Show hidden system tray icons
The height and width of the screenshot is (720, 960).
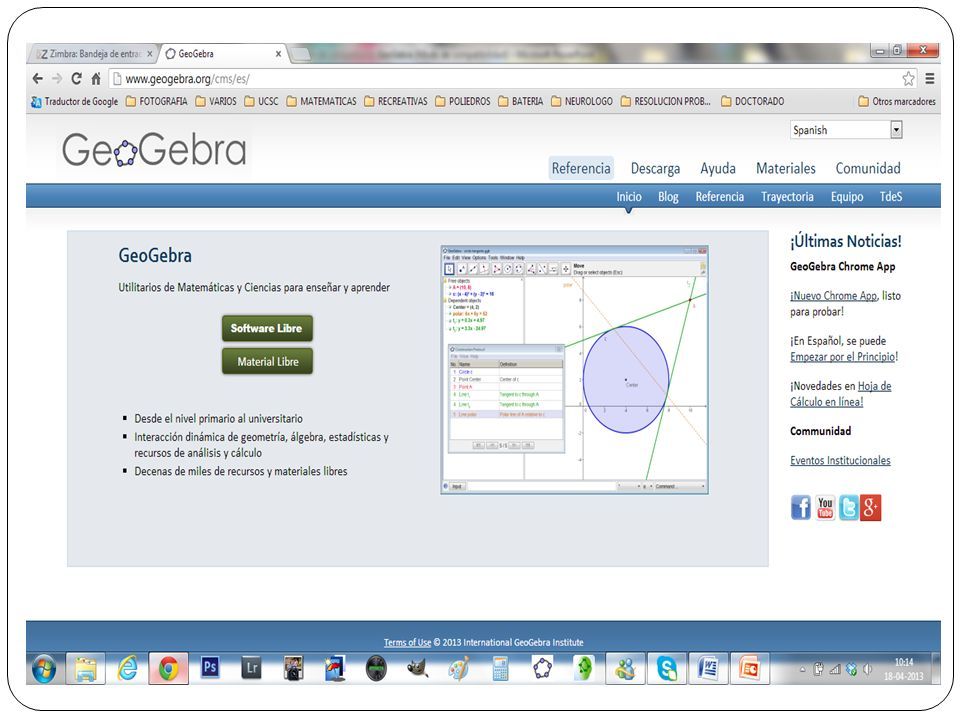tap(803, 669)
